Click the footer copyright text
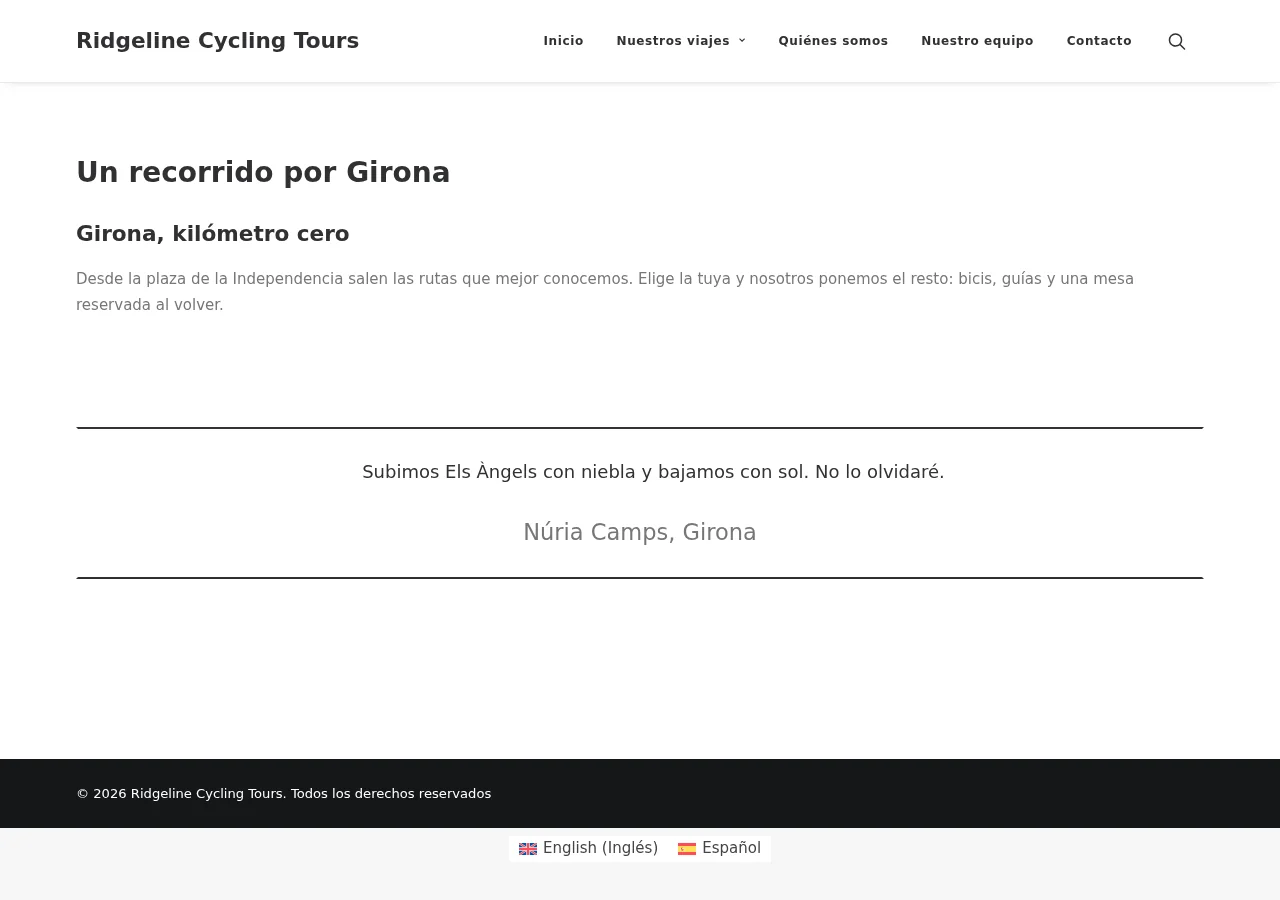The image size is (1280, 900). click(x=284, y=794)
